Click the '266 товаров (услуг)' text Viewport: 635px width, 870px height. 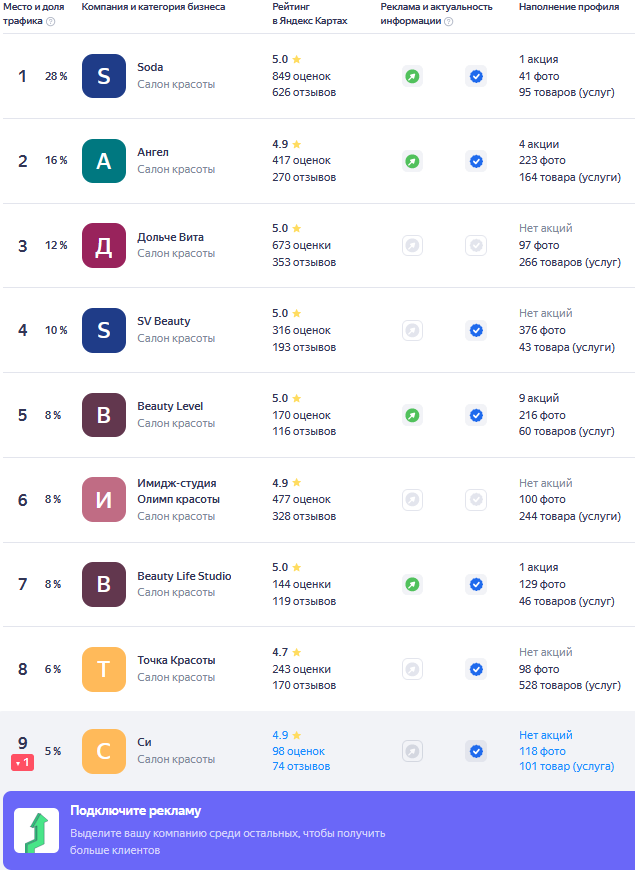coord(570,262)
